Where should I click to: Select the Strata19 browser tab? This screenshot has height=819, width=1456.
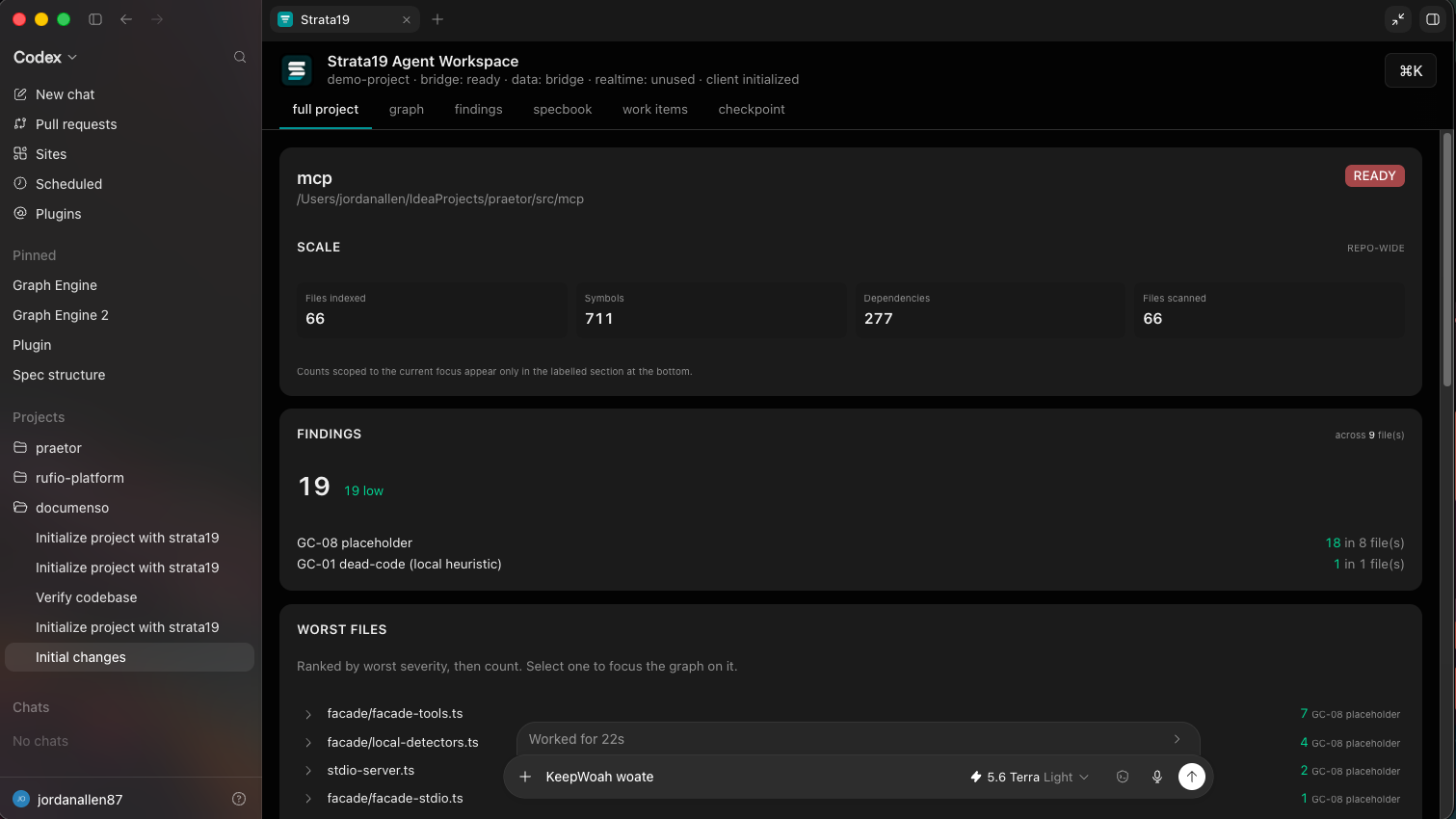345,19
